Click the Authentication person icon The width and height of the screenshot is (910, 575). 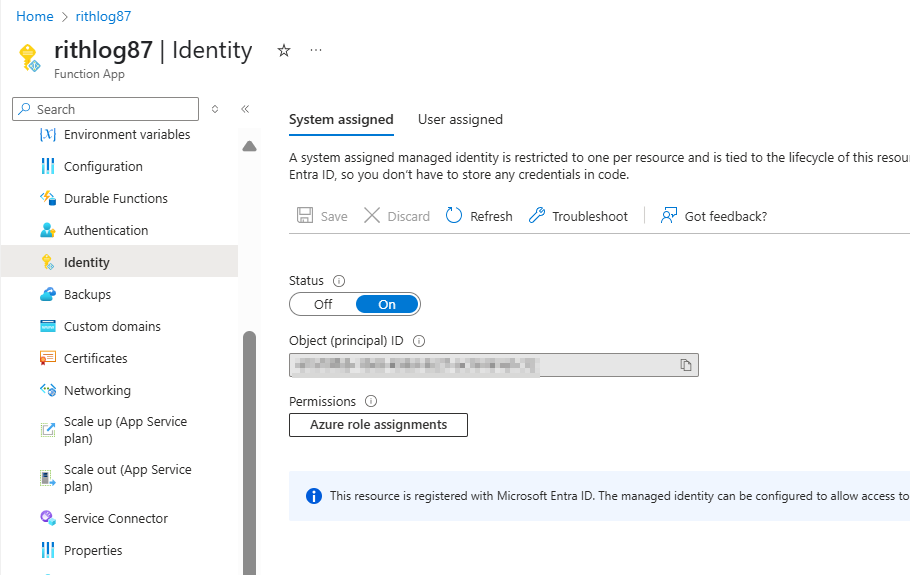click(x=48, y=230)
